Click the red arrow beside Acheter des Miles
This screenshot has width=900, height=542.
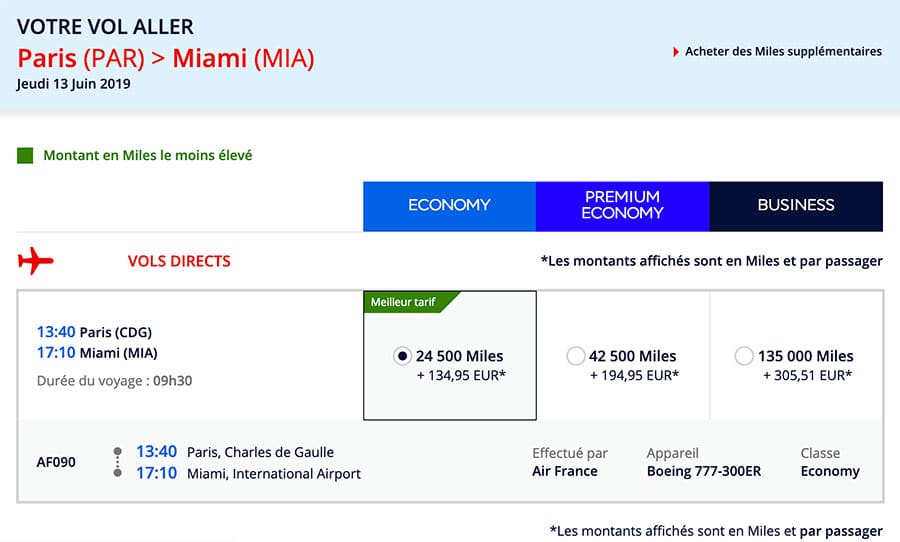point(677,52)
